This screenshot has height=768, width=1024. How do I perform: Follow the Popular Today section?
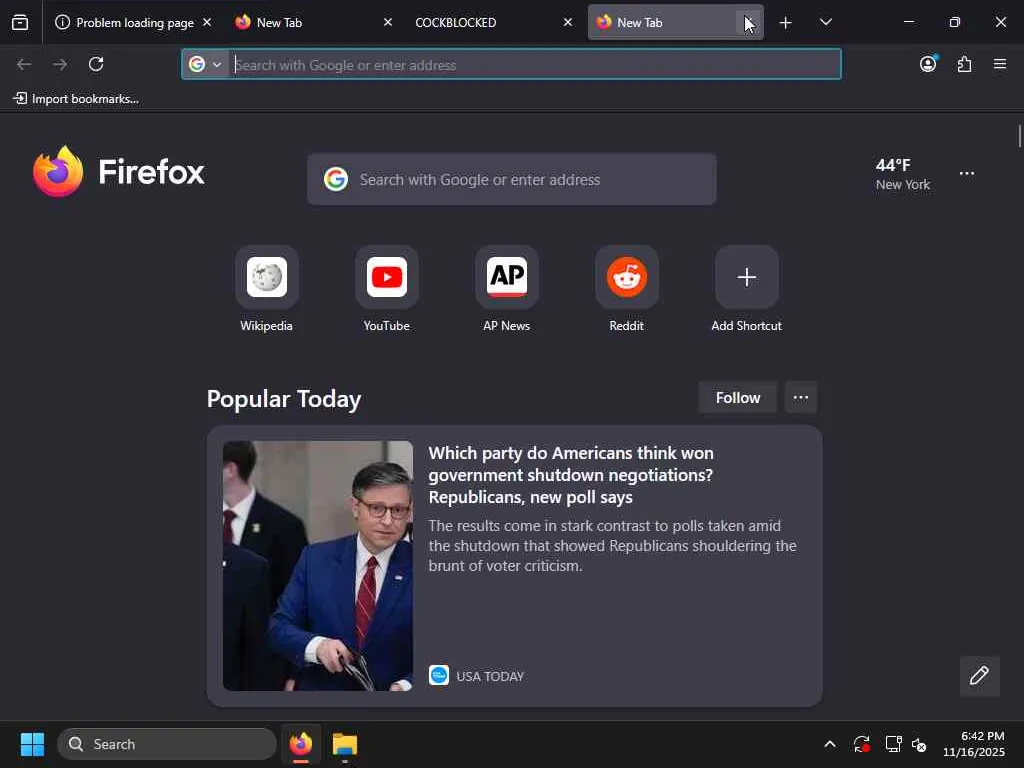[x=738, y=398]
